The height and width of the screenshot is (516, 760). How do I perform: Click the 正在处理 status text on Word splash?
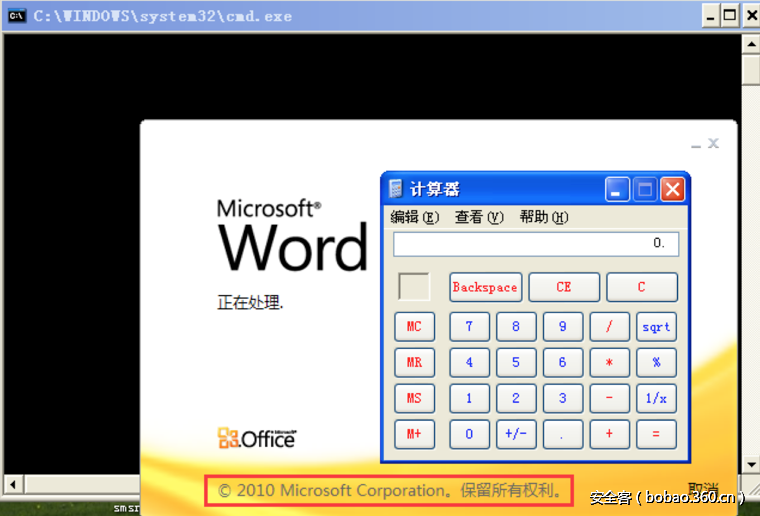tap(250, 302)
